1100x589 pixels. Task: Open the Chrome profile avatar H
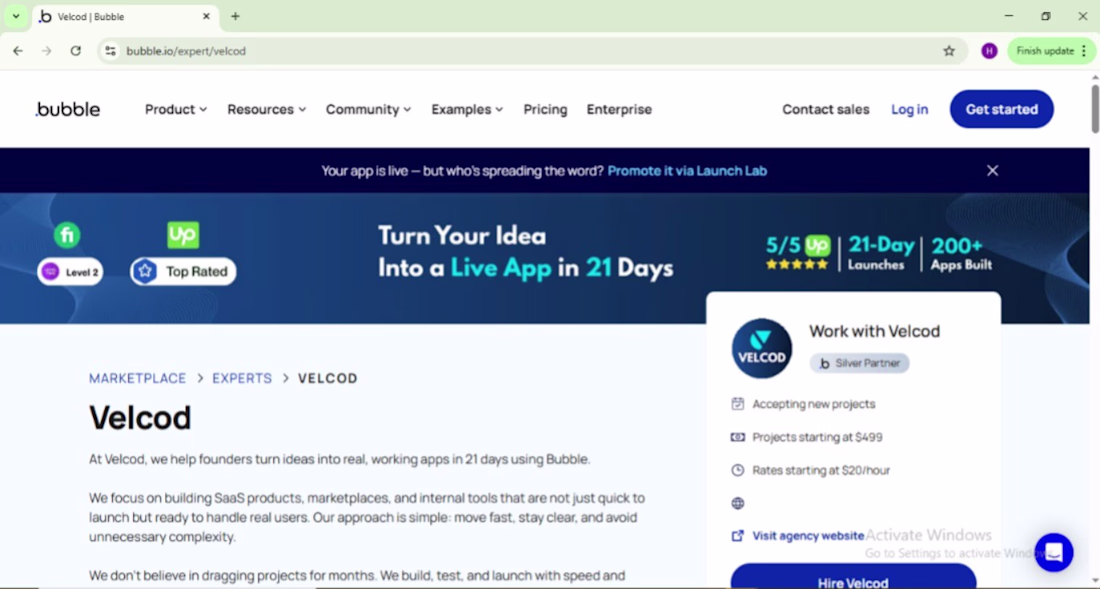989,51
